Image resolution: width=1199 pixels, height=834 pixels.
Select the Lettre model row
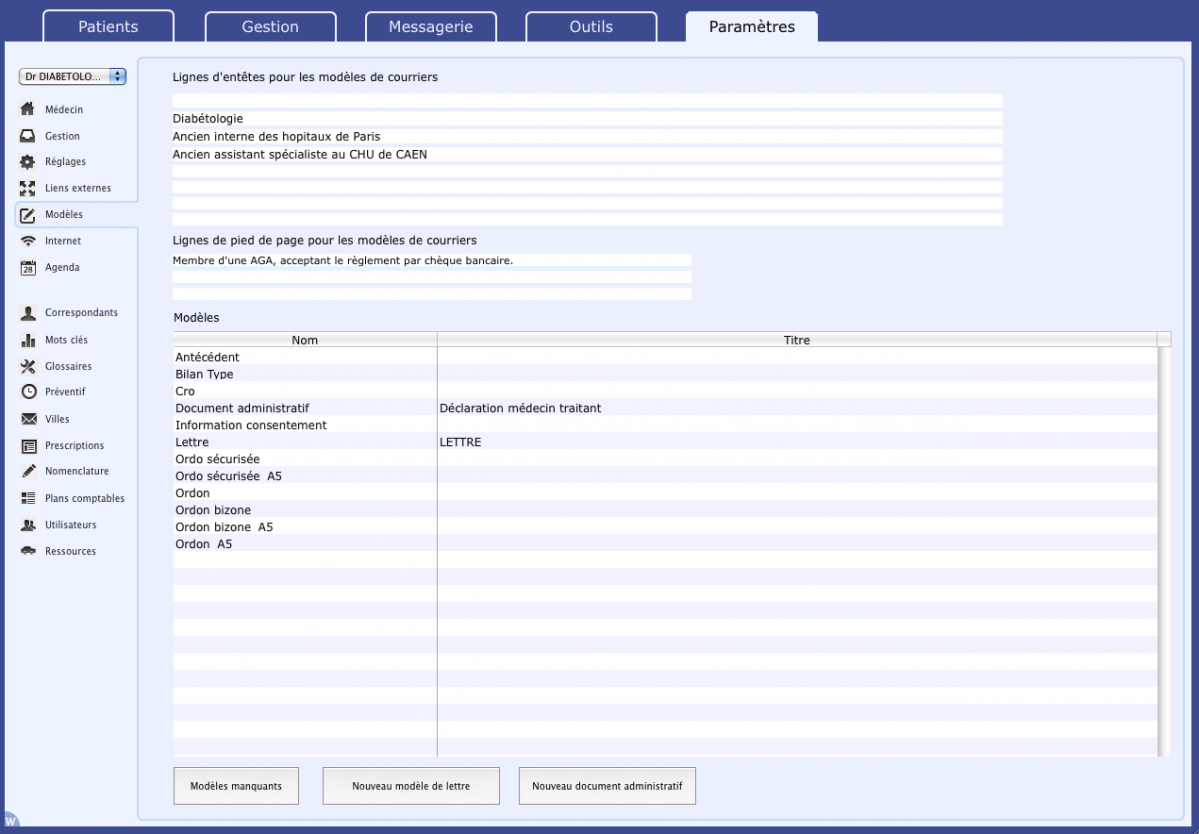[665, 442]
